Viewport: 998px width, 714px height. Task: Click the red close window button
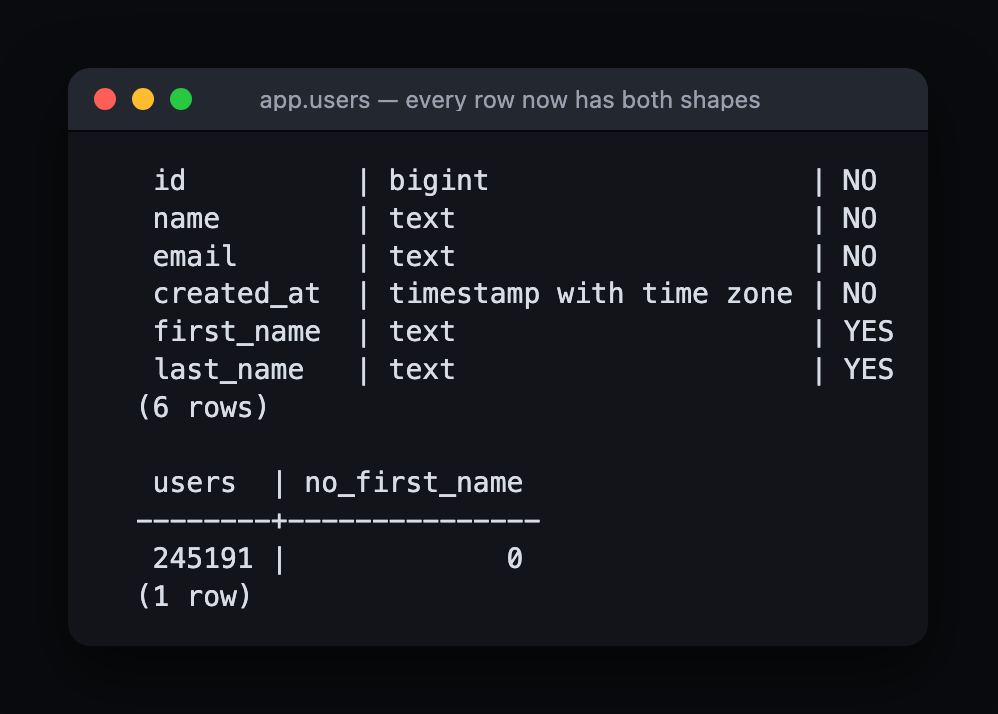click(x=105, y=99)
